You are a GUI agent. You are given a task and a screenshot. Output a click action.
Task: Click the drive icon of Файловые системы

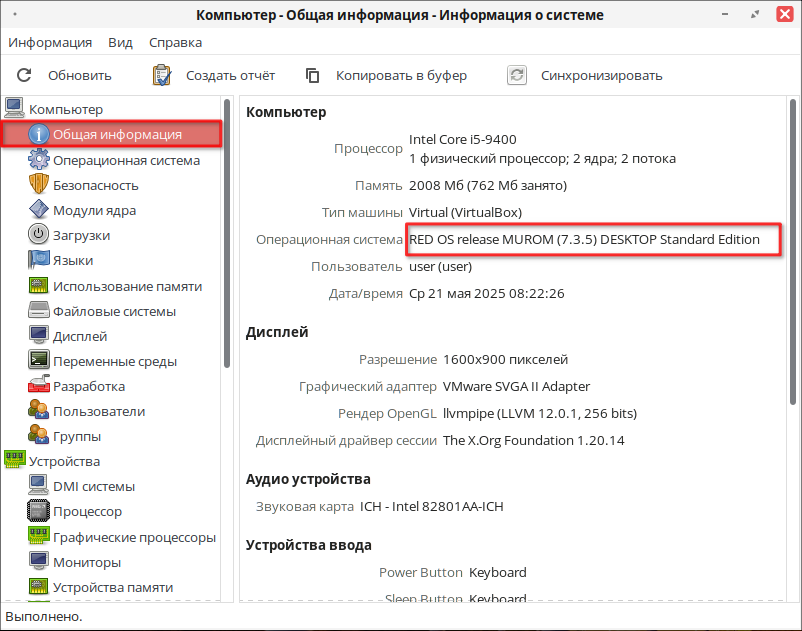(38, 310)
